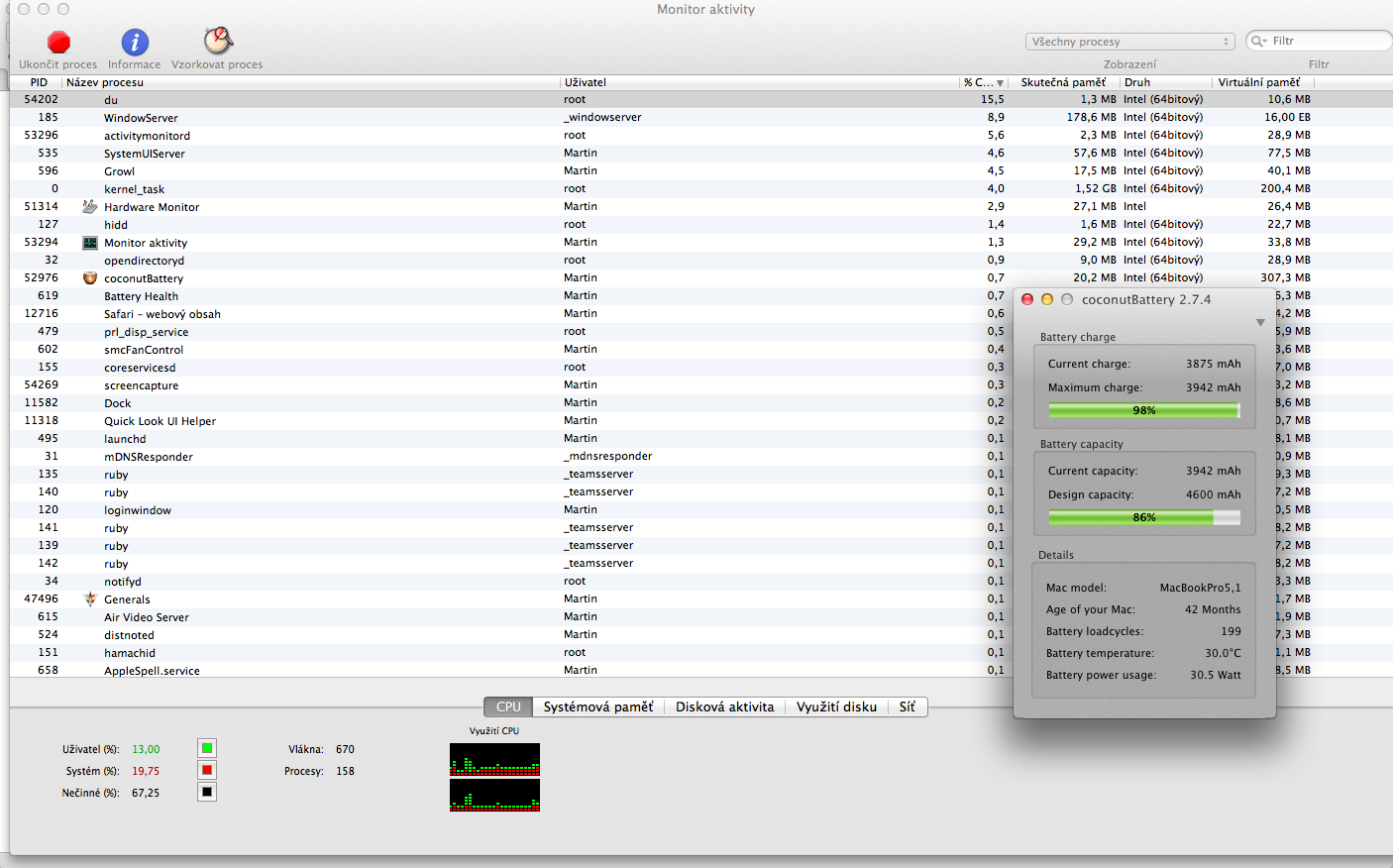Screen dimensions: 1393x868
Task: Click the upper Využití CPU graph
Action: [x=494, y=759]
